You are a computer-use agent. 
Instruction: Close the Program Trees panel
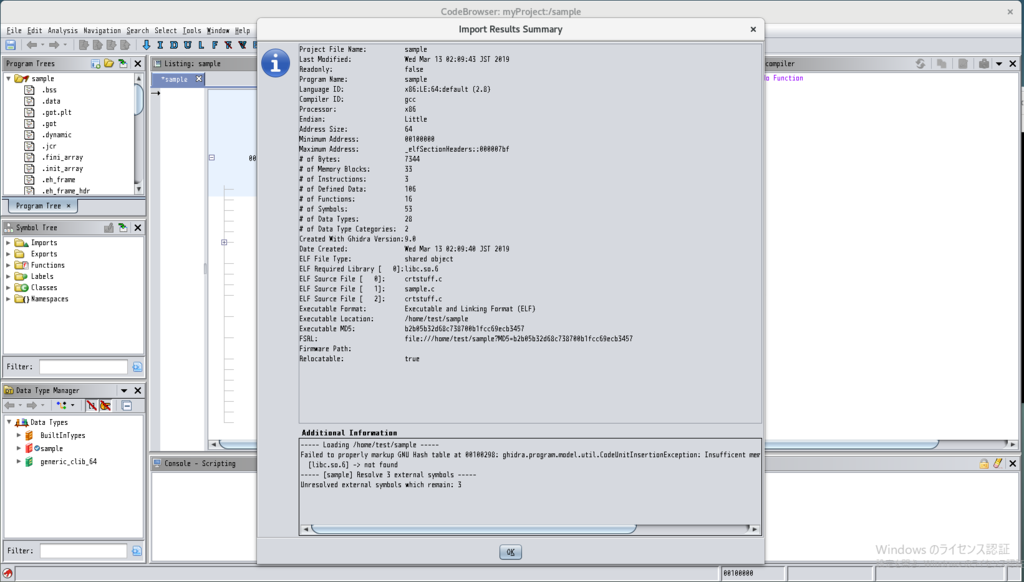(138, 63)
